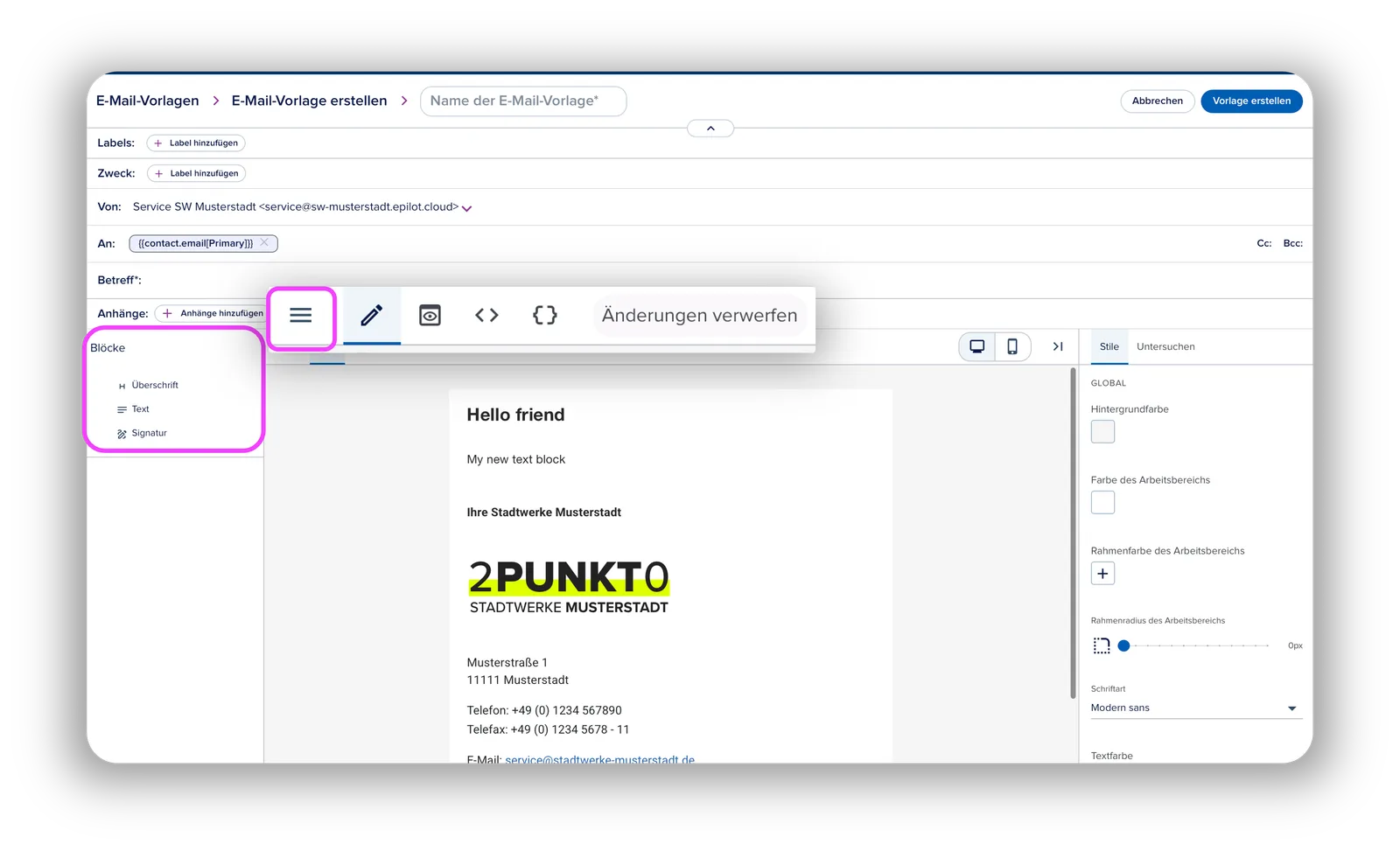Click the Telefax number line

(x=548, y=729)
